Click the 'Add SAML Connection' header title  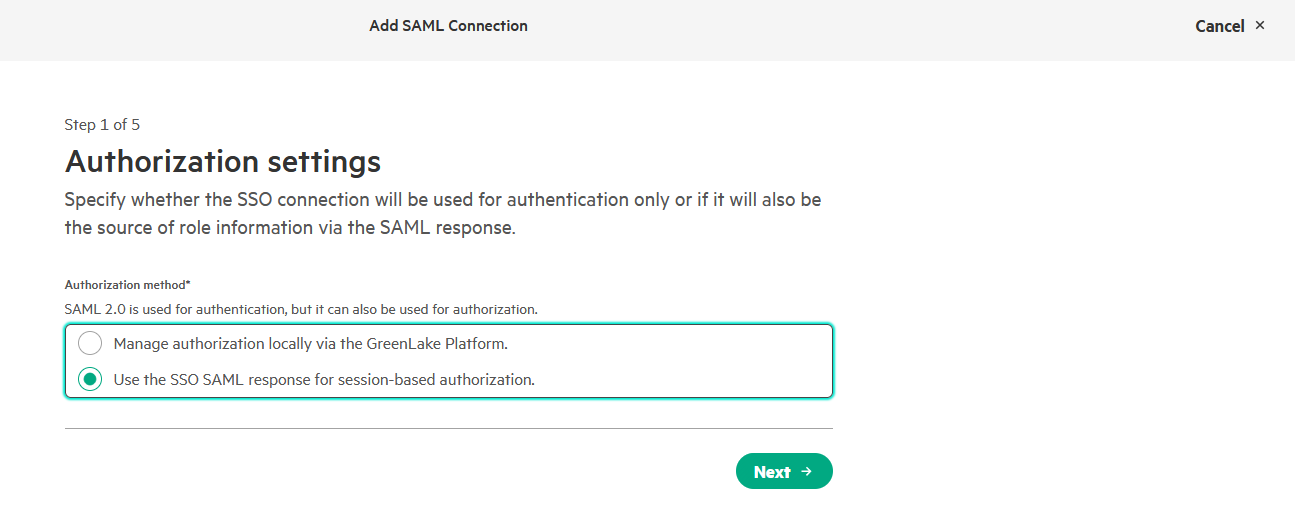click(448, 26)
